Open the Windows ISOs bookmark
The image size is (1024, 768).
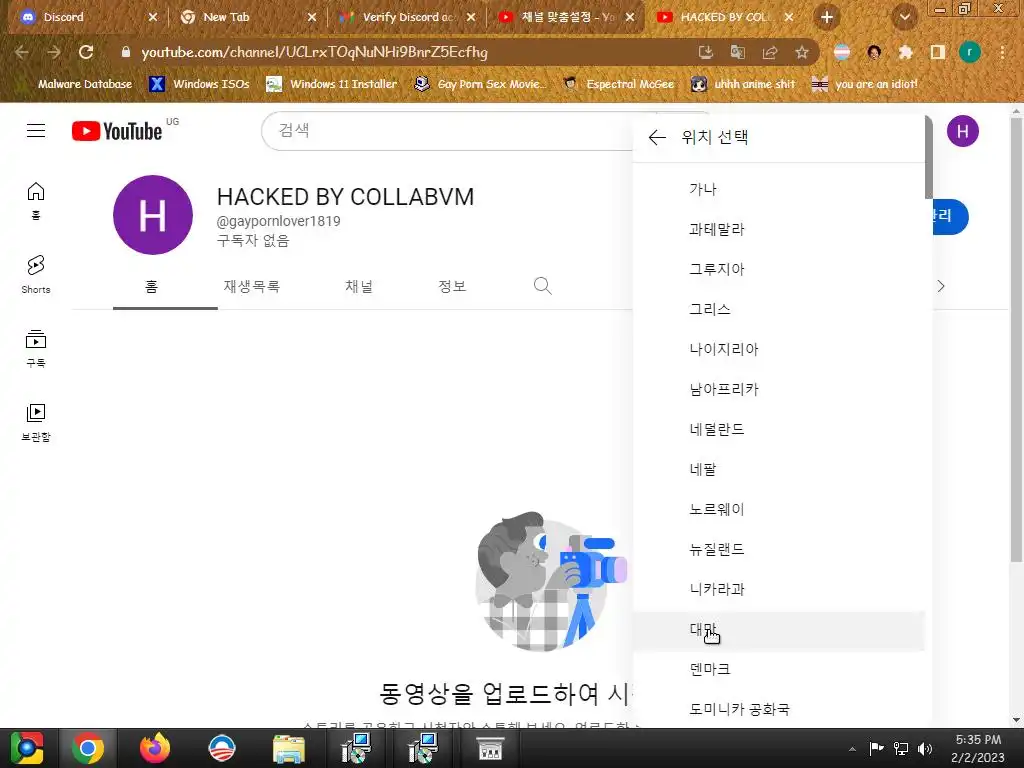click(x=199, y=84)
